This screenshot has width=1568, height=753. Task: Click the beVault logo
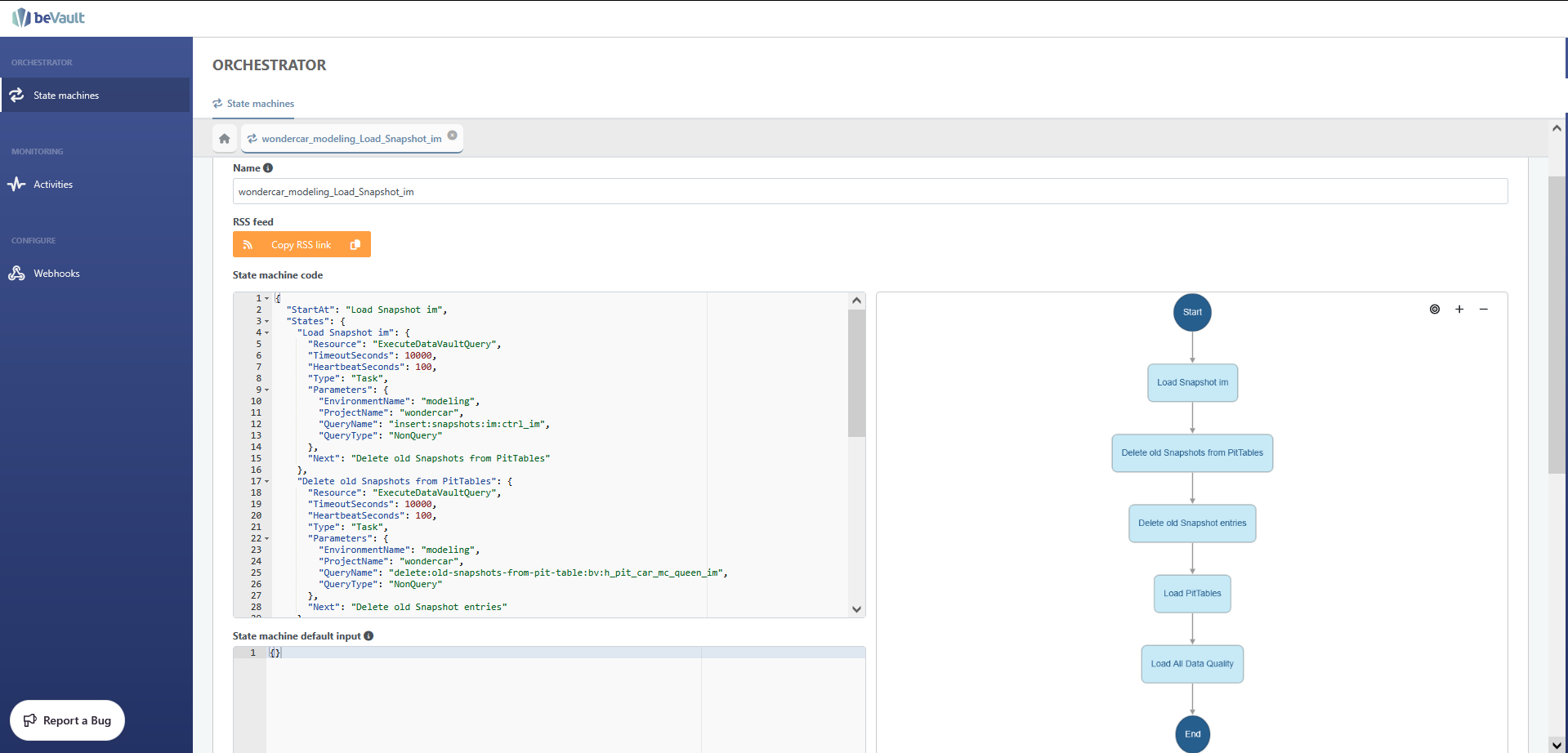[49, 18]
